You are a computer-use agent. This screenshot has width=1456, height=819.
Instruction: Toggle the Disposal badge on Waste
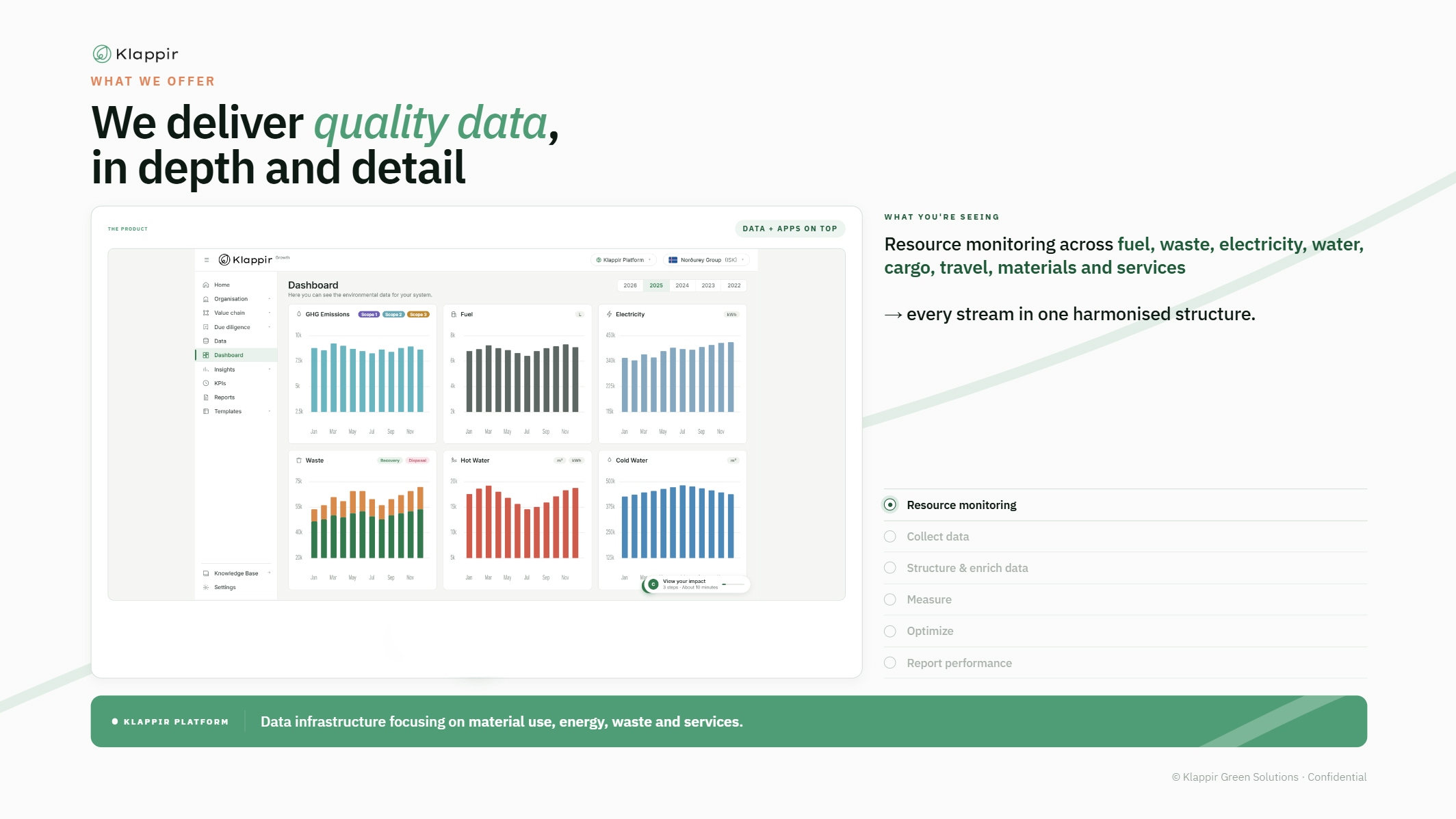[417, 460]
